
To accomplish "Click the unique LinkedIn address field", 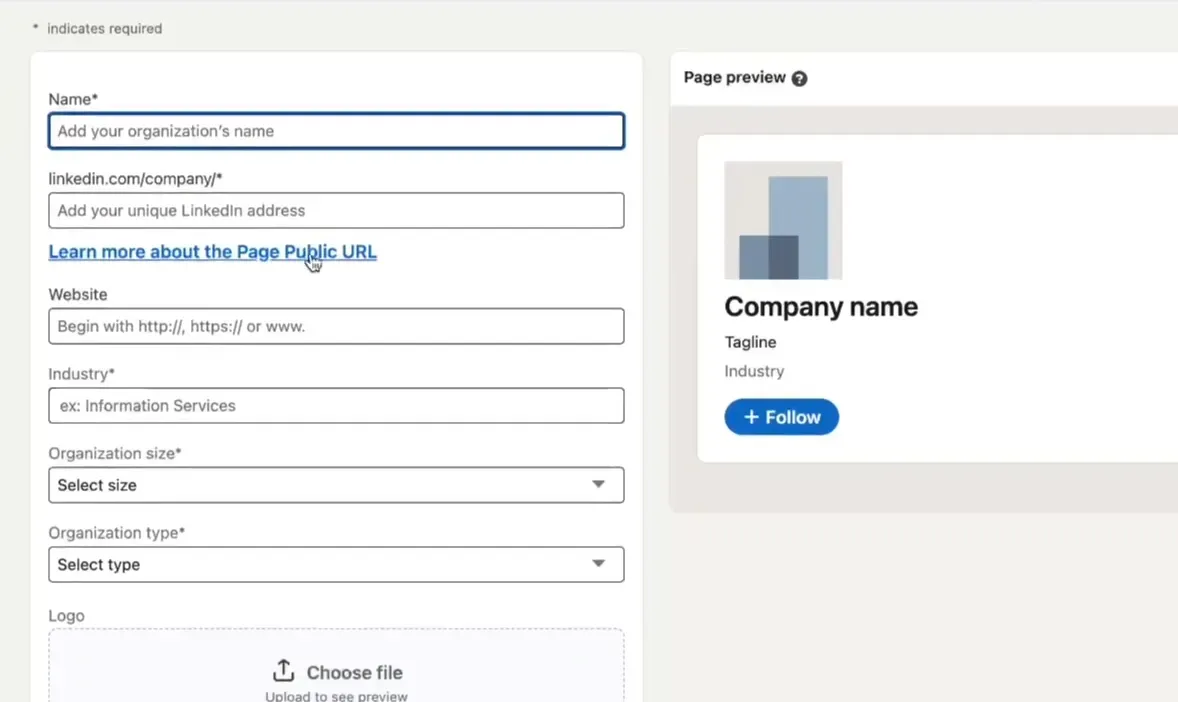I will pos(336,211).
